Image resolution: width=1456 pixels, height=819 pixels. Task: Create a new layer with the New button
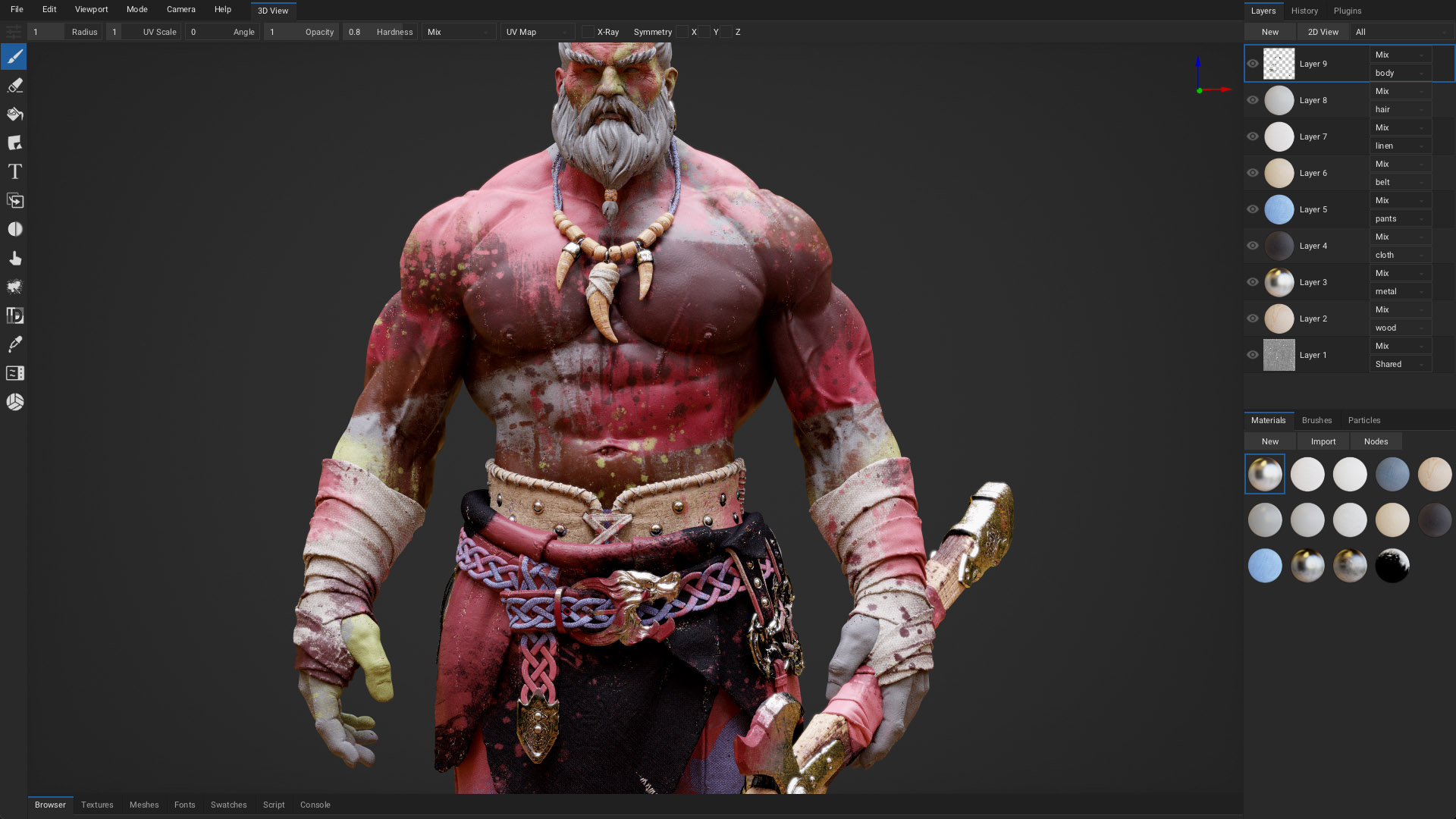tap(1269, 32)
